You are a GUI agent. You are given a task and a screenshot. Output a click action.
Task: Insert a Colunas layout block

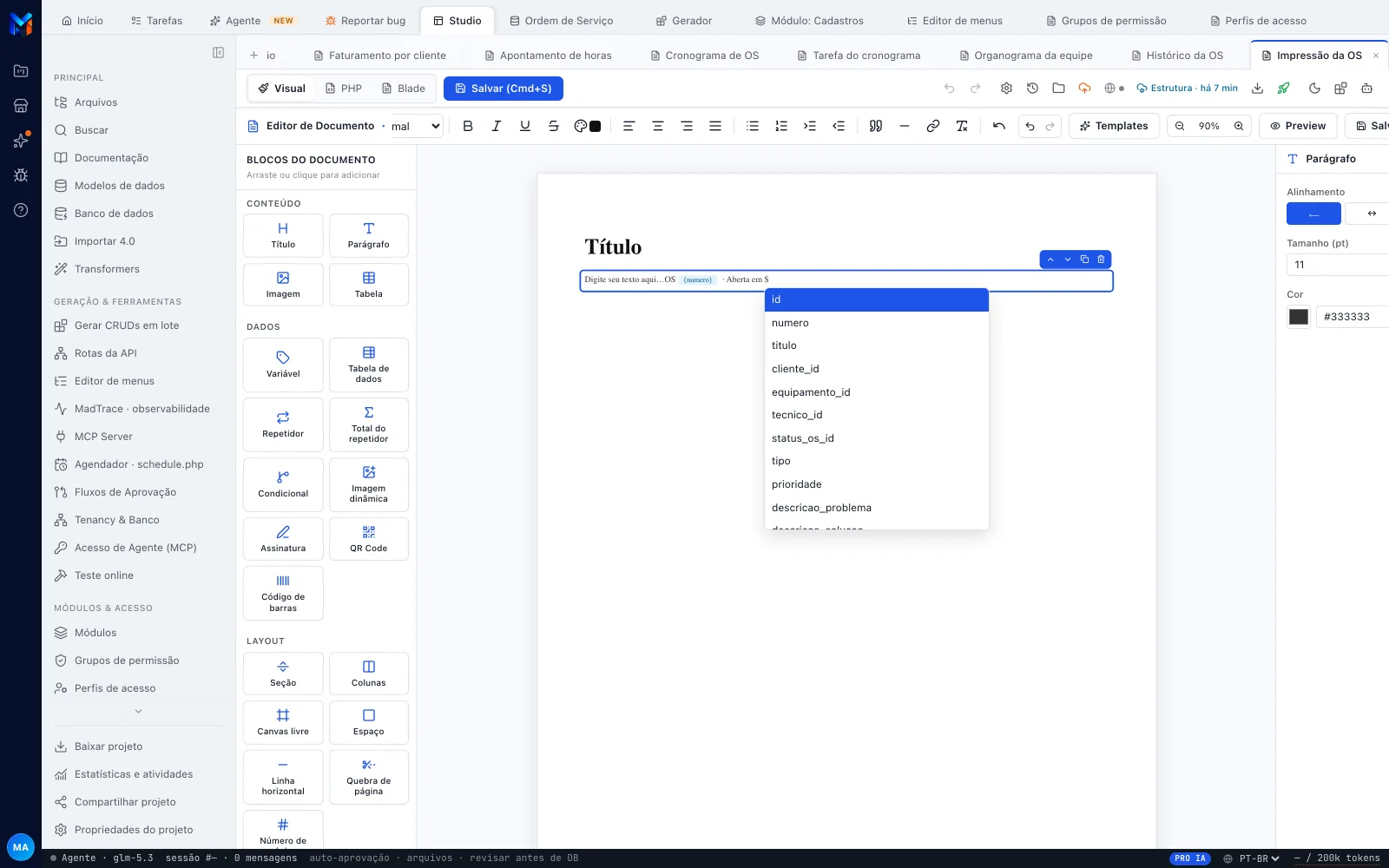click(369, 674)
